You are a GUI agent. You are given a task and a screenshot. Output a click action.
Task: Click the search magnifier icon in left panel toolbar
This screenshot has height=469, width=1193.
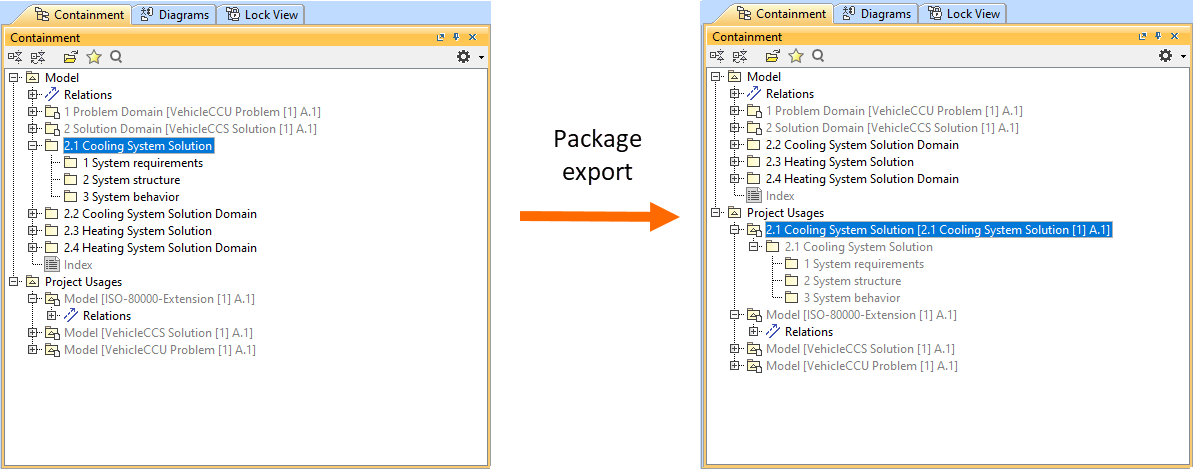tap(116, 56)
